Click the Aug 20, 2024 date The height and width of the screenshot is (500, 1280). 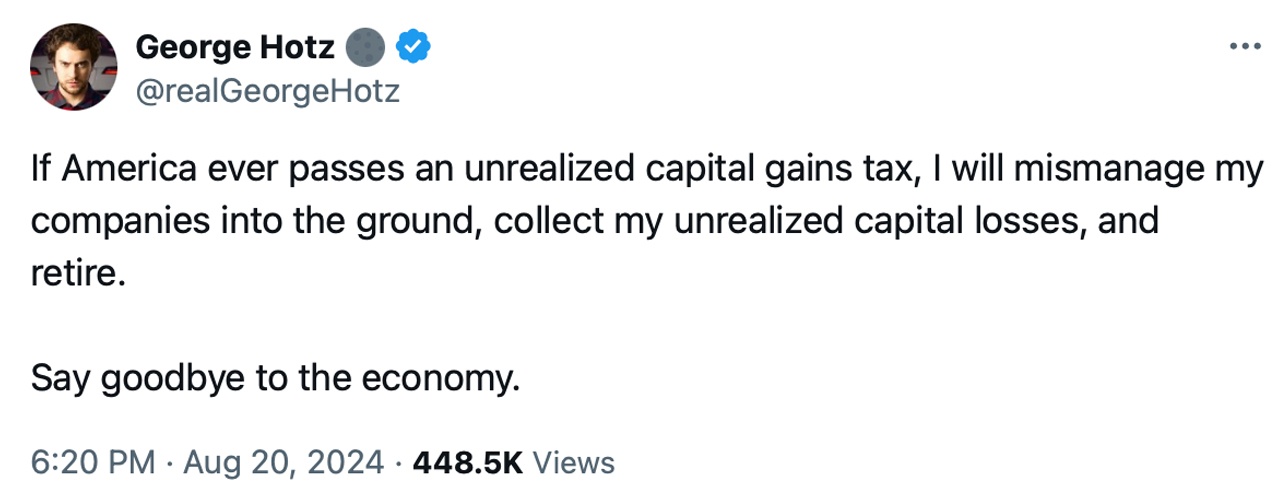click(287, 463)
